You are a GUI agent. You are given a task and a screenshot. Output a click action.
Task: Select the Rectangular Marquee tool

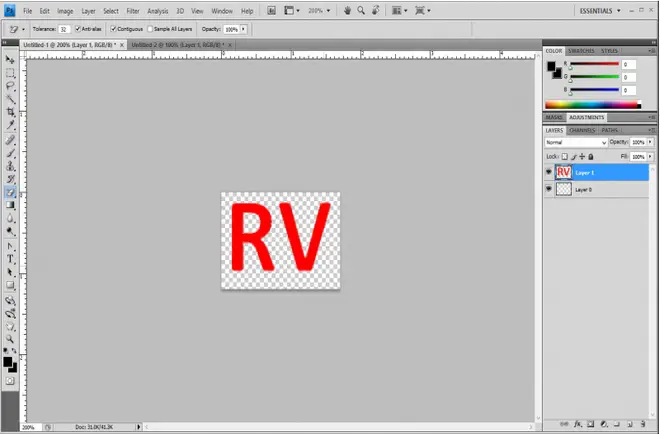(10, 74)
